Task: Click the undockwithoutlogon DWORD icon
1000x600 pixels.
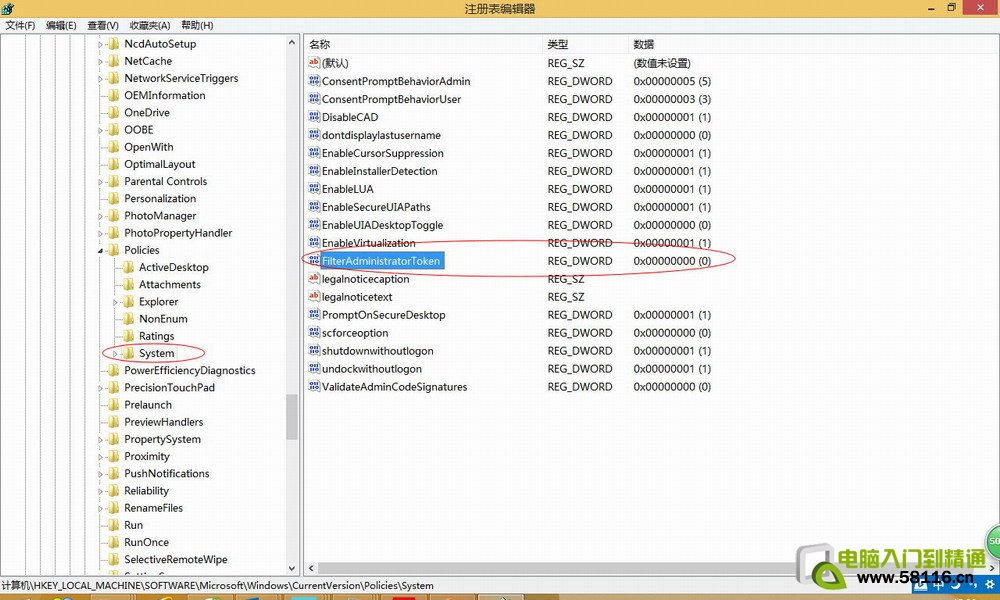Action: pyautogui.click(x=314, y=369)
